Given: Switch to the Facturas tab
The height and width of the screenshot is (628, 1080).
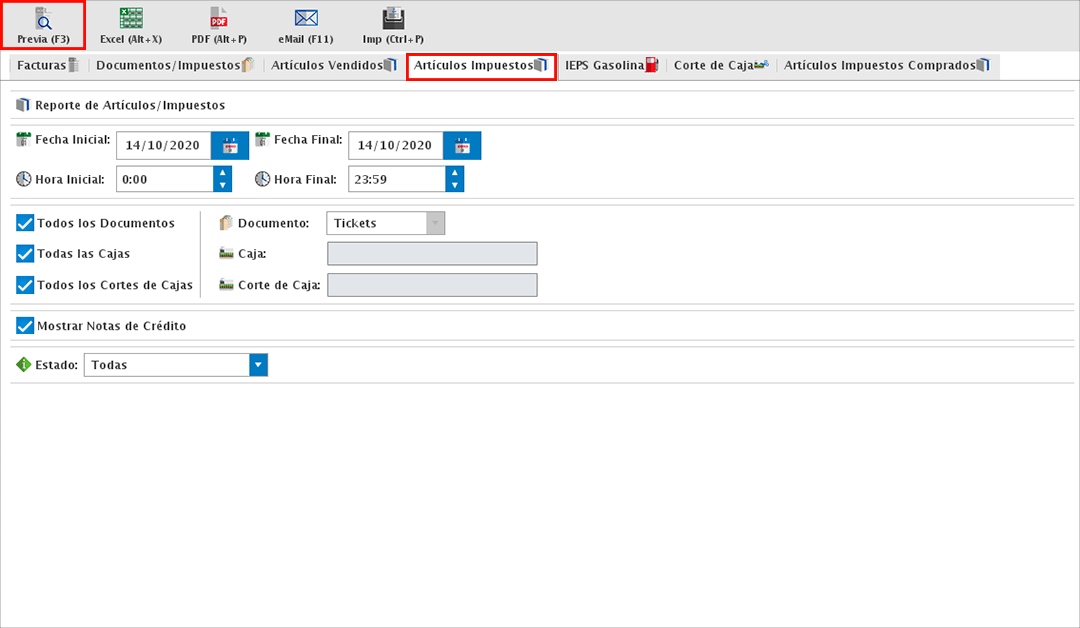Looking at the screenshot, I should [47, 66].
